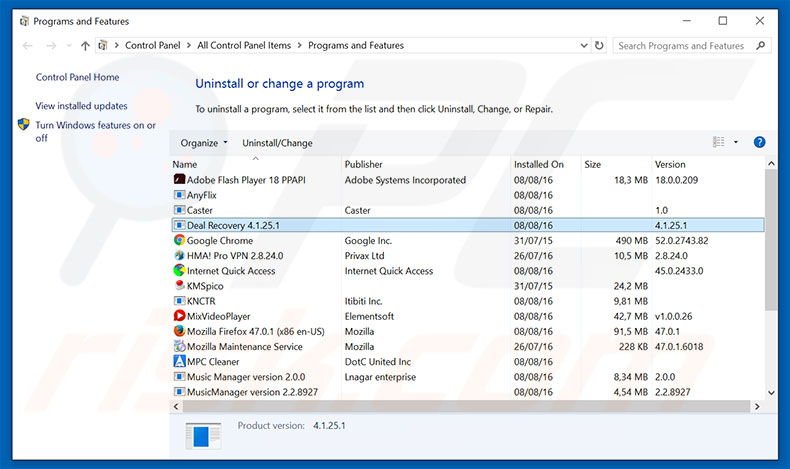Image resolution: width=790 pixels, height=469 pixels.
Task: Click the search magnifier icon
Action: [x=760, y=45]
